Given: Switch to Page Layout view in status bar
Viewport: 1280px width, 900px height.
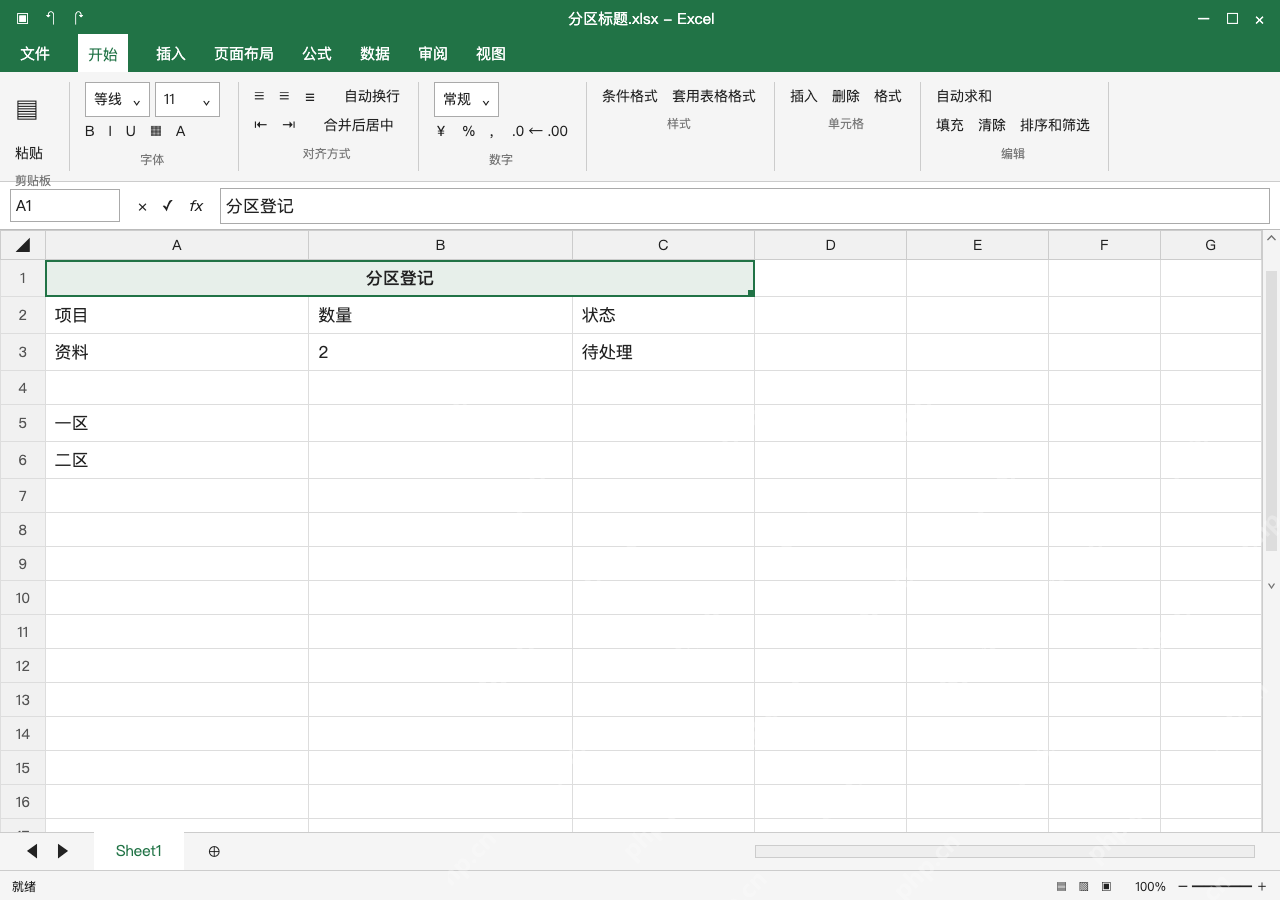Looking at the screenshot, I should coord(1083,886).
